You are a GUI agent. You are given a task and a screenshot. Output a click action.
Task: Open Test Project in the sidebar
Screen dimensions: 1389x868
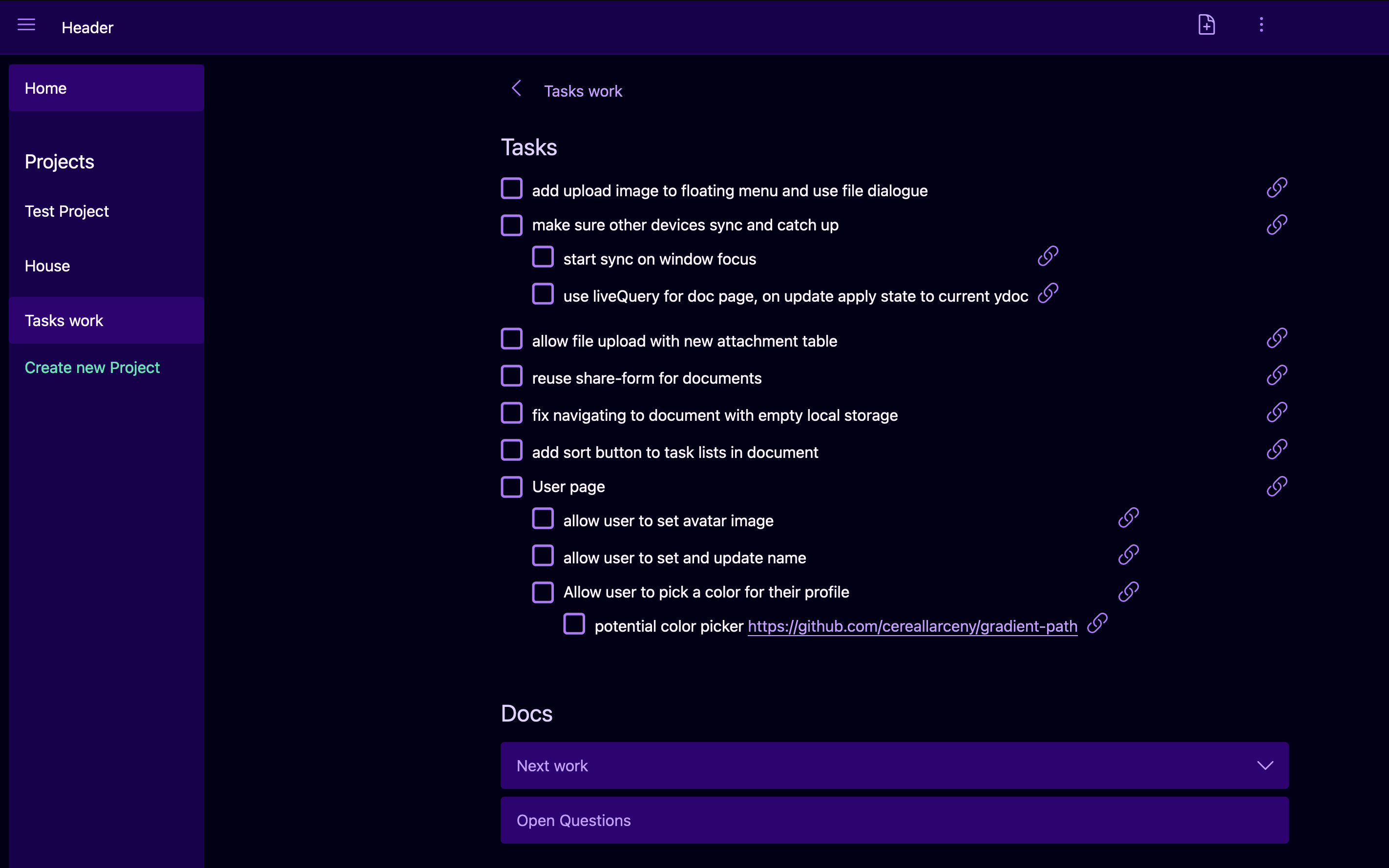[x=106, y=211]
